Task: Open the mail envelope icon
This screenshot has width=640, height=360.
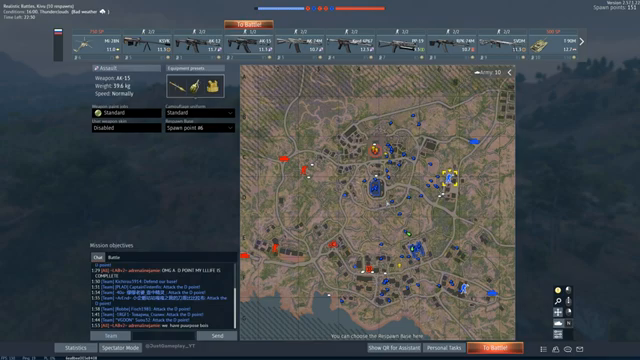Action: coord(580,349)
